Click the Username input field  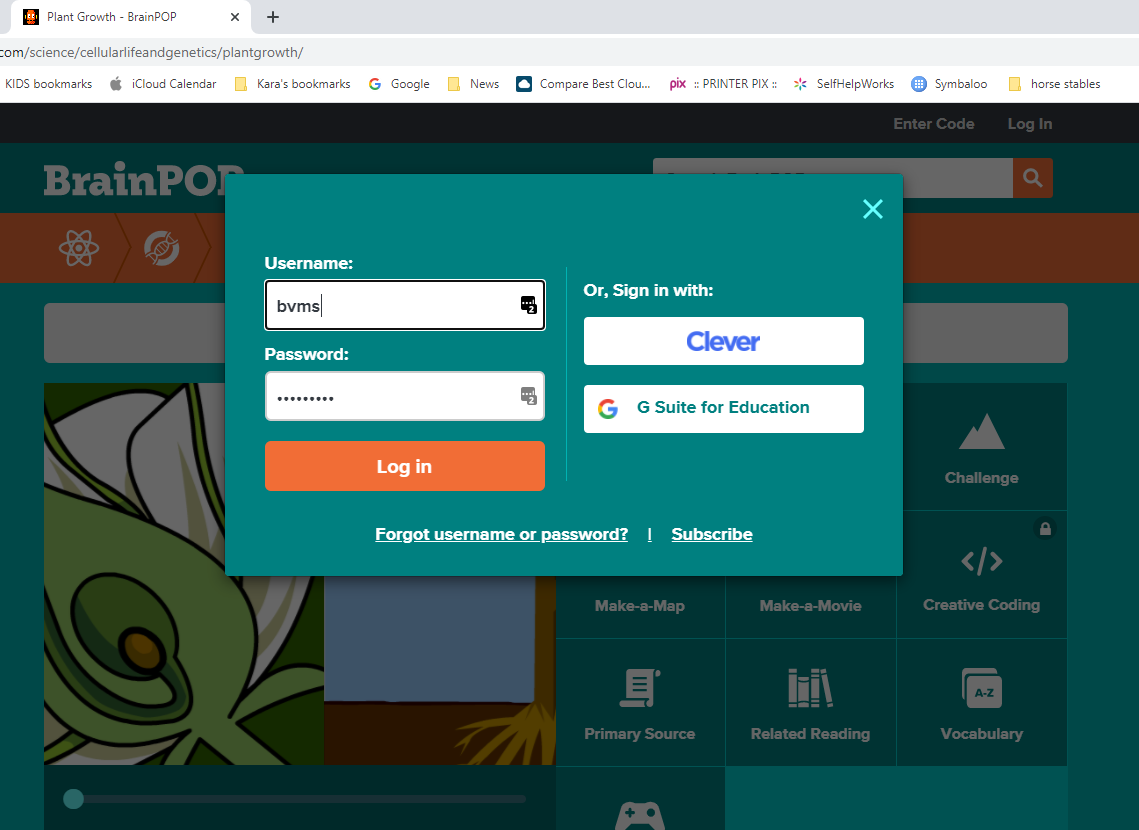(405, 305)
